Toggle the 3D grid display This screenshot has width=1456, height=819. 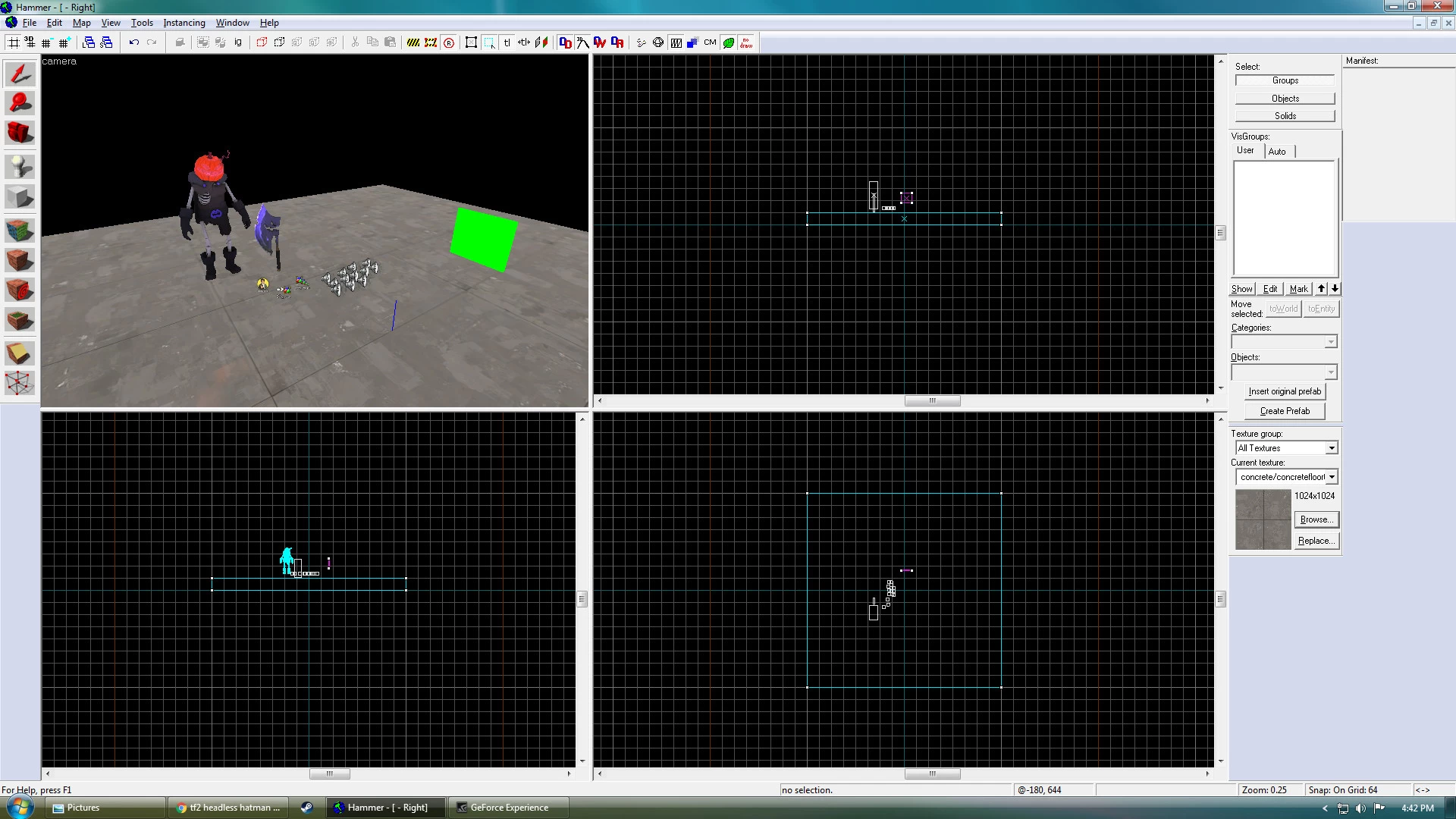pos(30,42)
